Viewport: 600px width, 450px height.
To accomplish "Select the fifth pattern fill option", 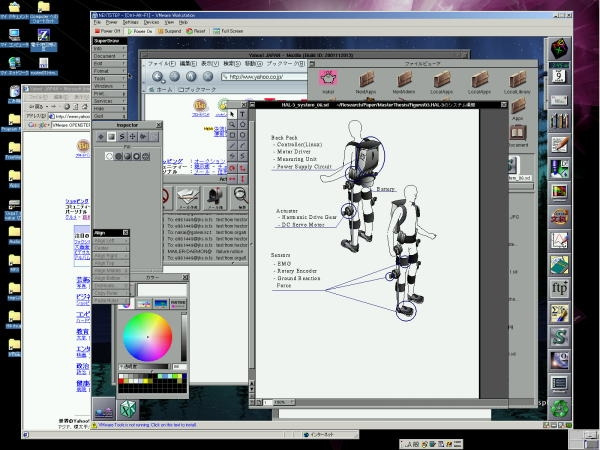I will tap(146, 156).
